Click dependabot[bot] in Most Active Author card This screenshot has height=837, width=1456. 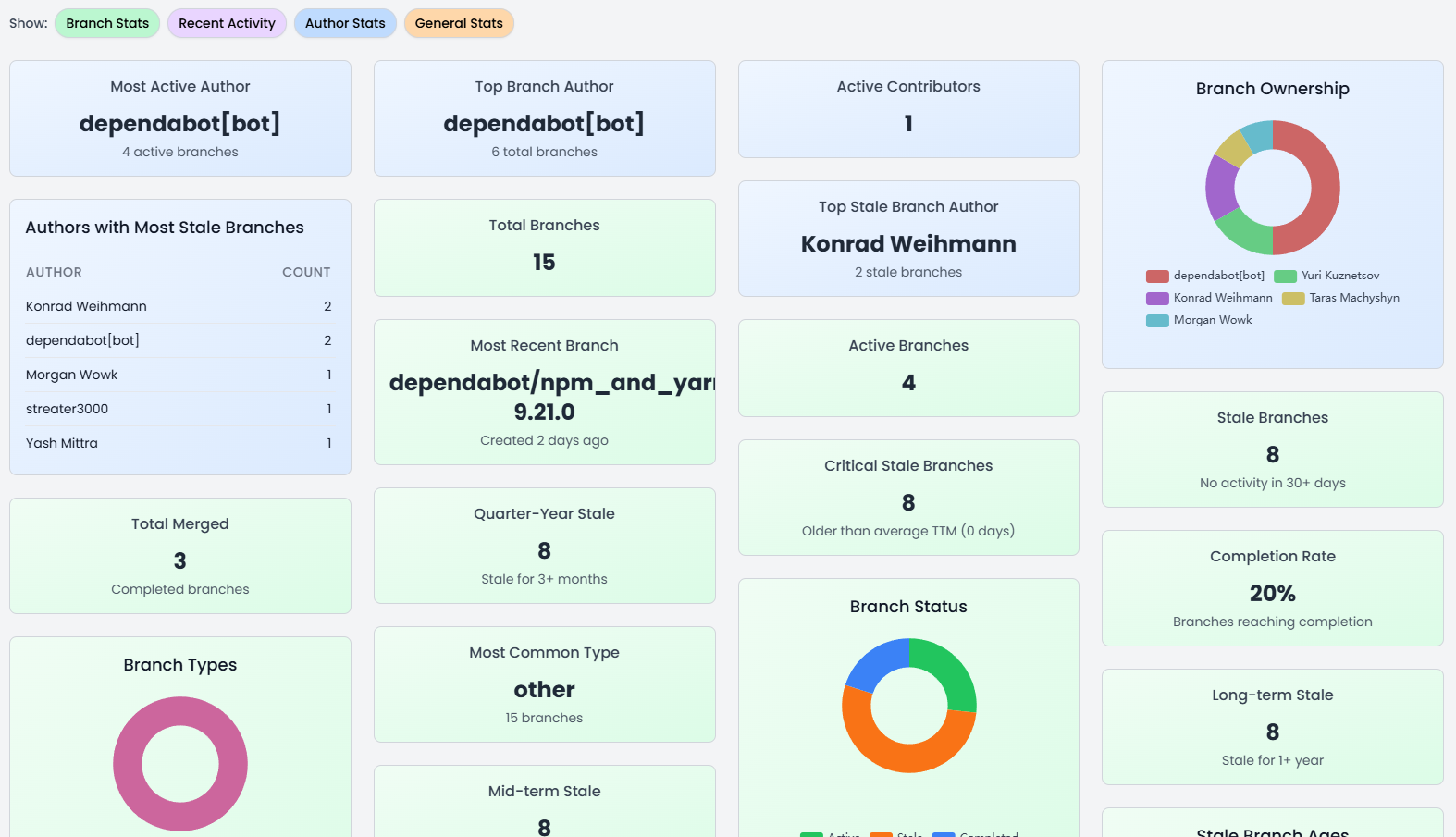(x=180, y=123)
